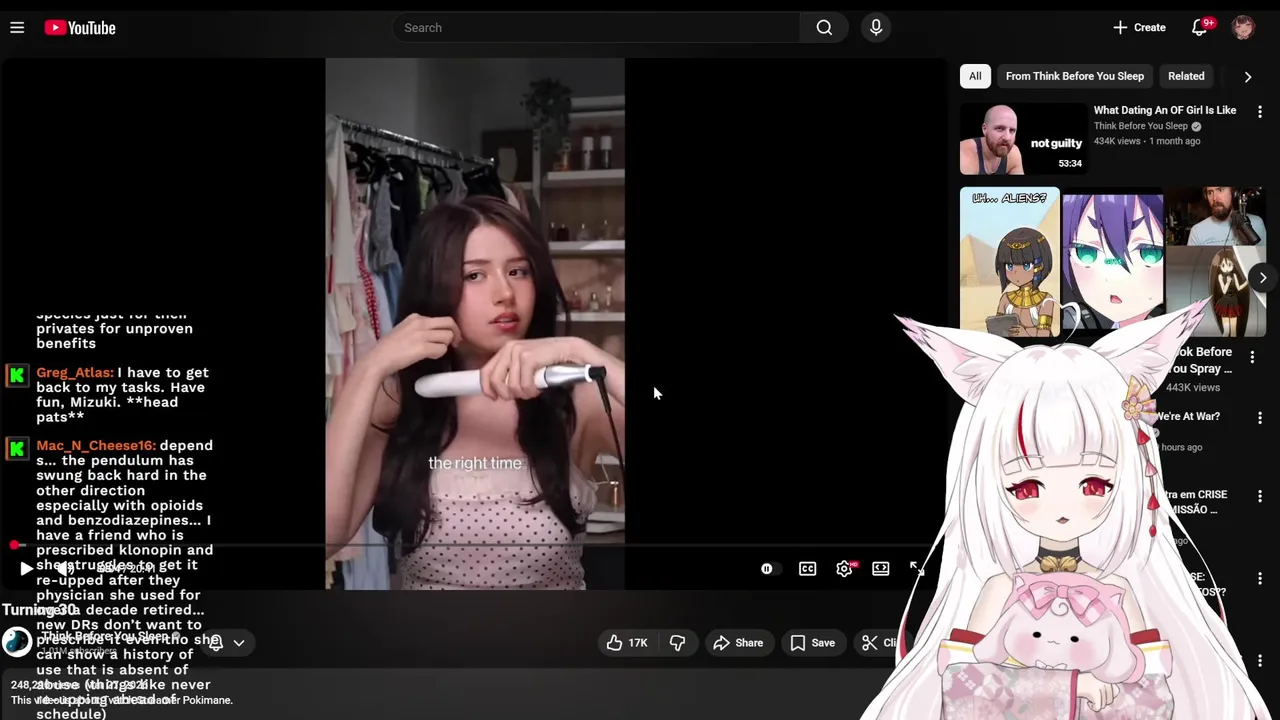Open the account avatar menu
Screen dimensions: 1280x720
tap(1243, 28)
